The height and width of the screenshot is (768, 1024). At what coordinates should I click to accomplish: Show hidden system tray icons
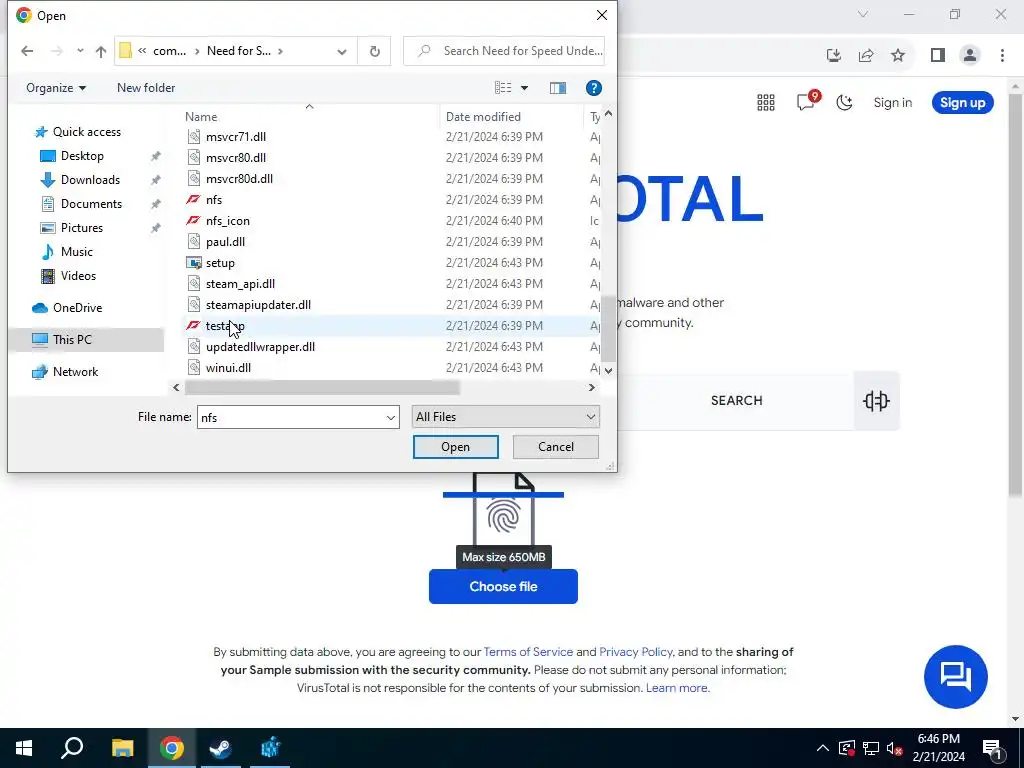click(823, 748)
